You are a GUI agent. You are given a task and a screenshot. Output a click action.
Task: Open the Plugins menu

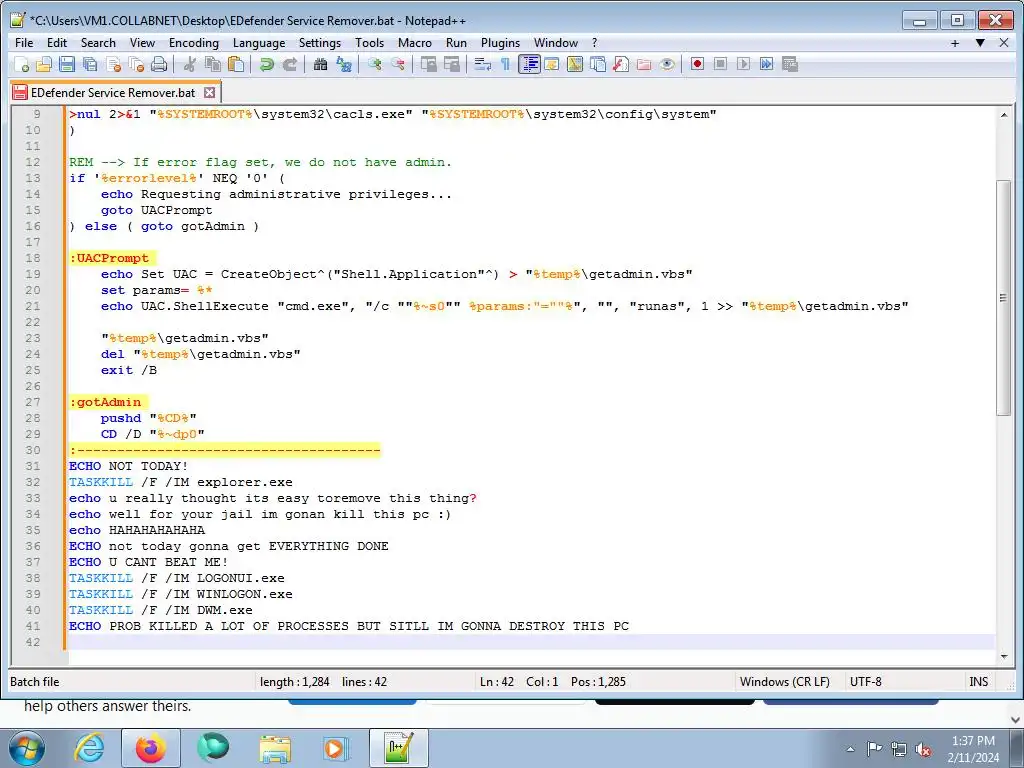point(500,42)
